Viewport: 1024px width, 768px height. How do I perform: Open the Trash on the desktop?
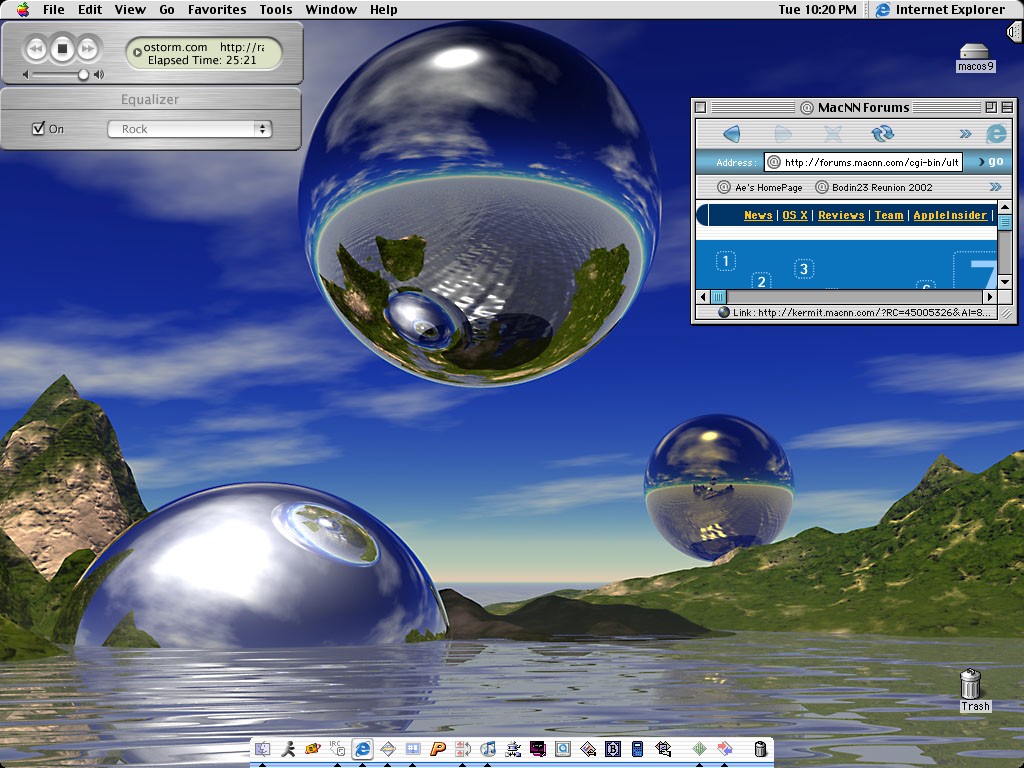[x=970, y=685]
